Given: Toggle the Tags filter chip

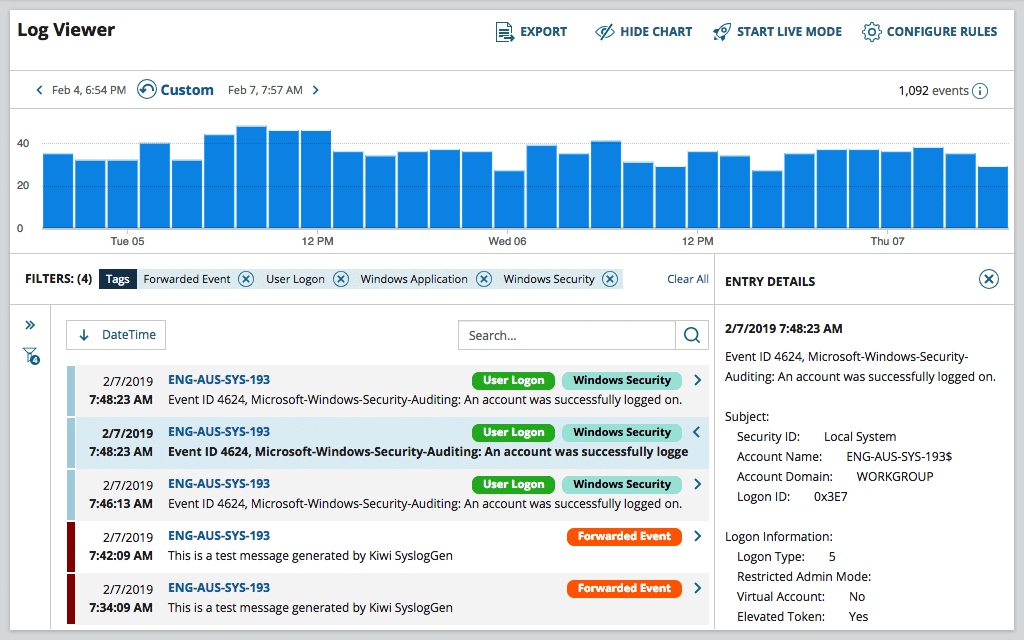Looking at the screenshot, I should [x=117, y=279].
